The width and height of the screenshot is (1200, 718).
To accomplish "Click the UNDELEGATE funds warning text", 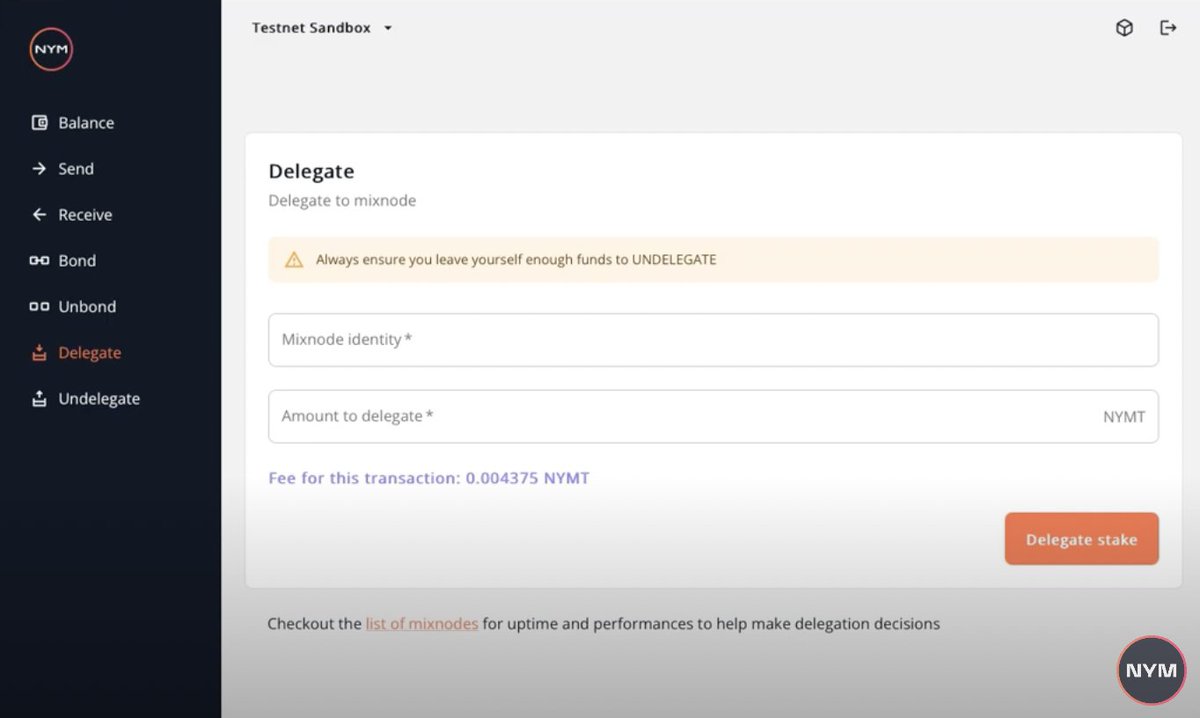I will pyautogui.click(x=516, y=260).
